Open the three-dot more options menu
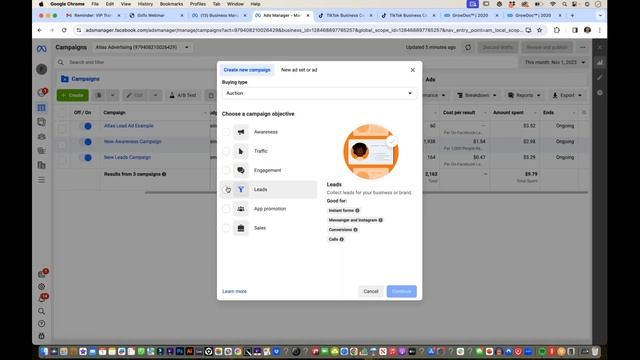 click(582, 47)
